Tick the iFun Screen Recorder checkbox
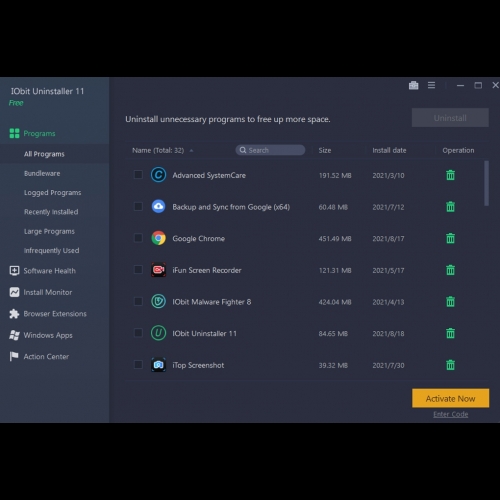This screenshot has width=500, height=500. (x=138, y=269)
